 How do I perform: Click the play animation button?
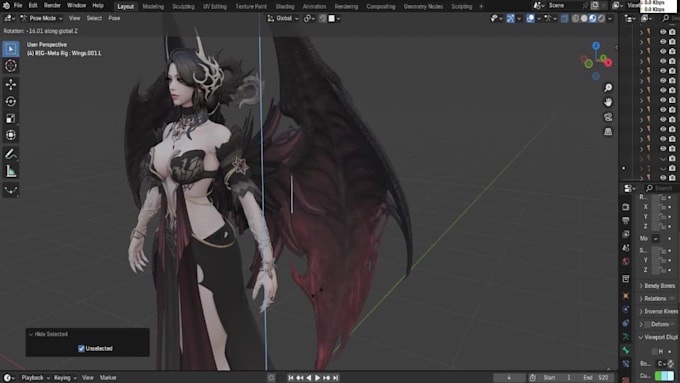tap(317, 378)
